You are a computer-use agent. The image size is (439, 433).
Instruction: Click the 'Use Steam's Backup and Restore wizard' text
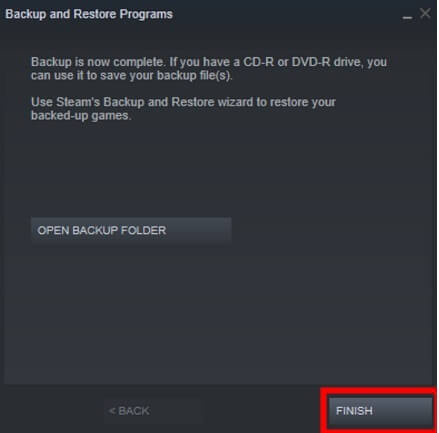click(183, 109)
